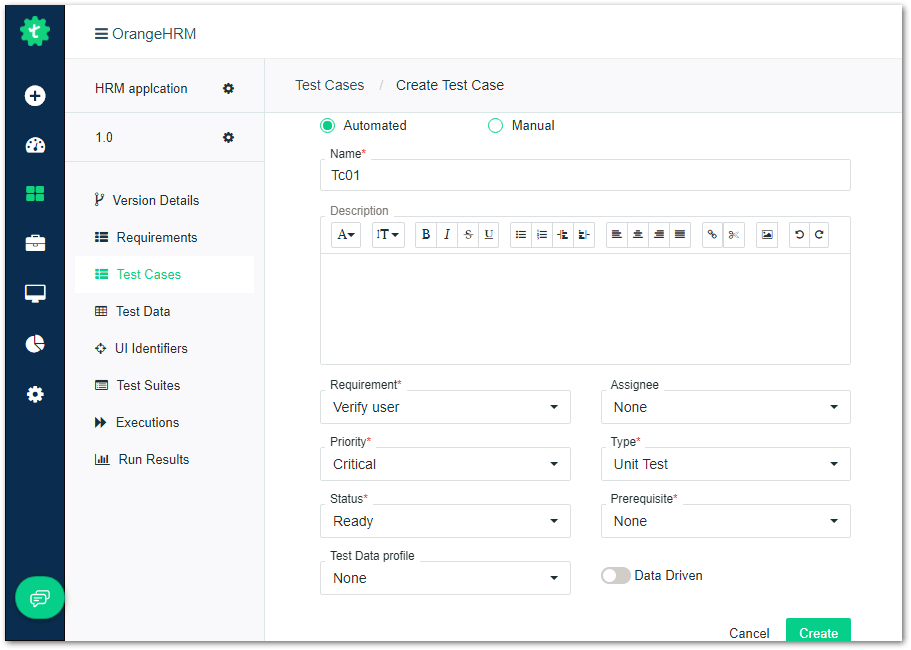911x650 pixels.
Task: Open the Status dropdown showing Ready
Action: click(x=445, y=521)
